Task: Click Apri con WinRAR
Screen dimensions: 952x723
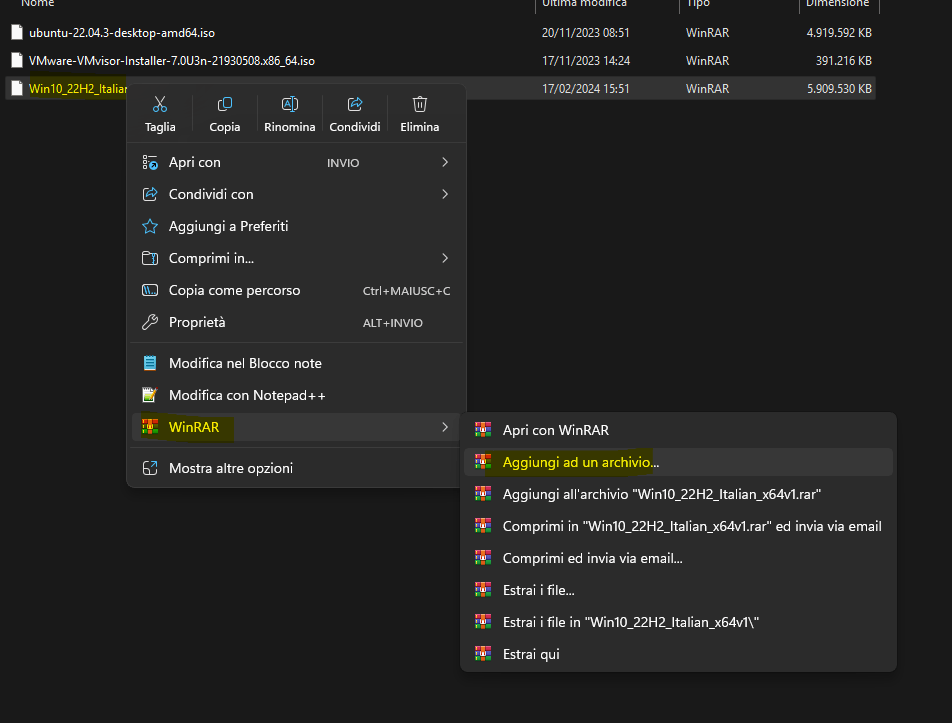Action: pyautogui.click(x=555, y=430)
